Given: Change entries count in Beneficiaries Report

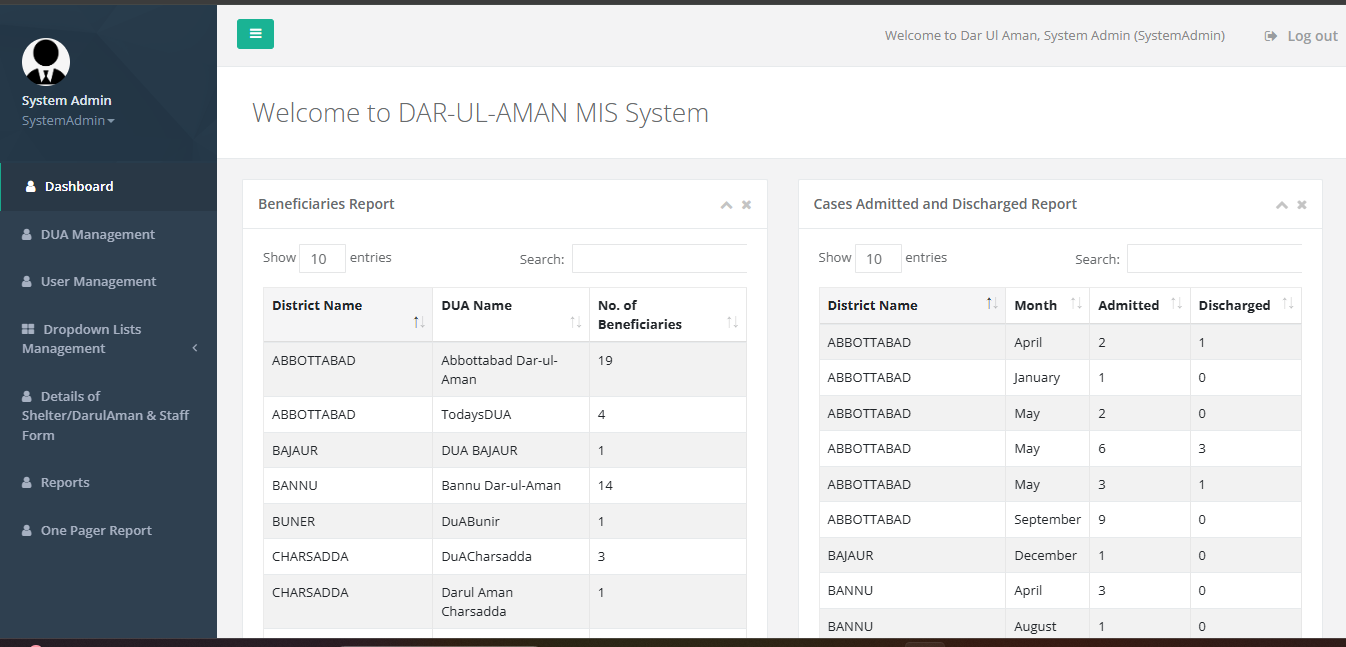Looking at the screenshot, I should 322,258.
